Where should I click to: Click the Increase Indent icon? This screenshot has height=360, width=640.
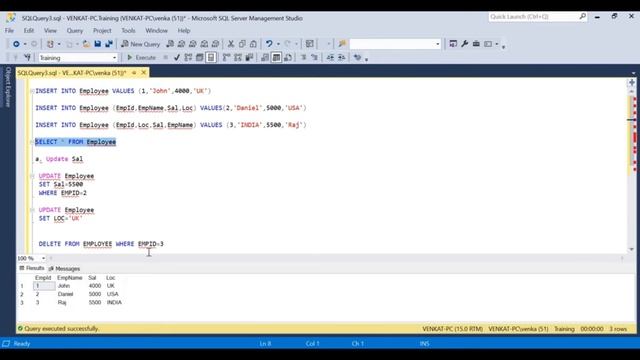coord(342,58)
